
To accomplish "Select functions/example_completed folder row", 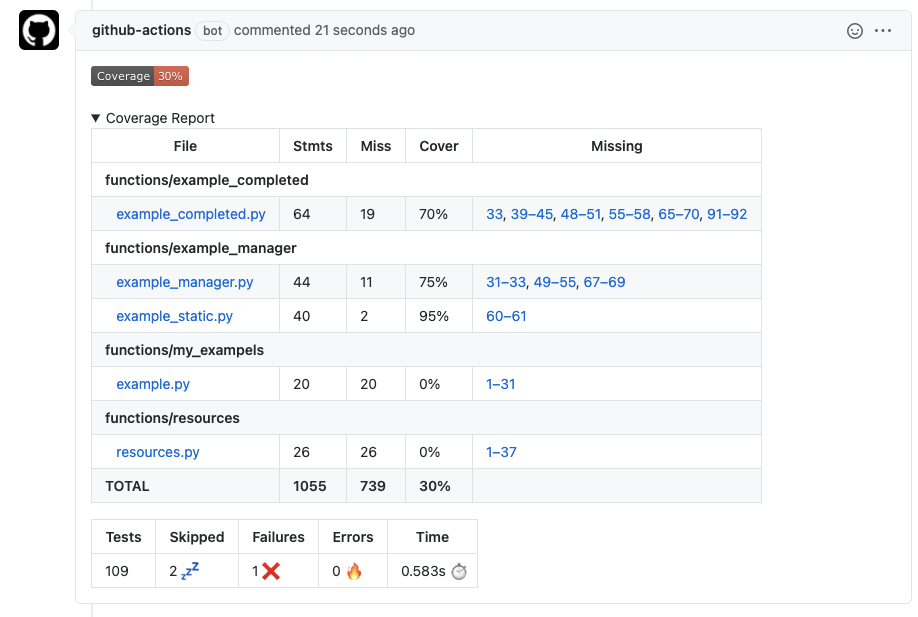I will coord(426,180).
